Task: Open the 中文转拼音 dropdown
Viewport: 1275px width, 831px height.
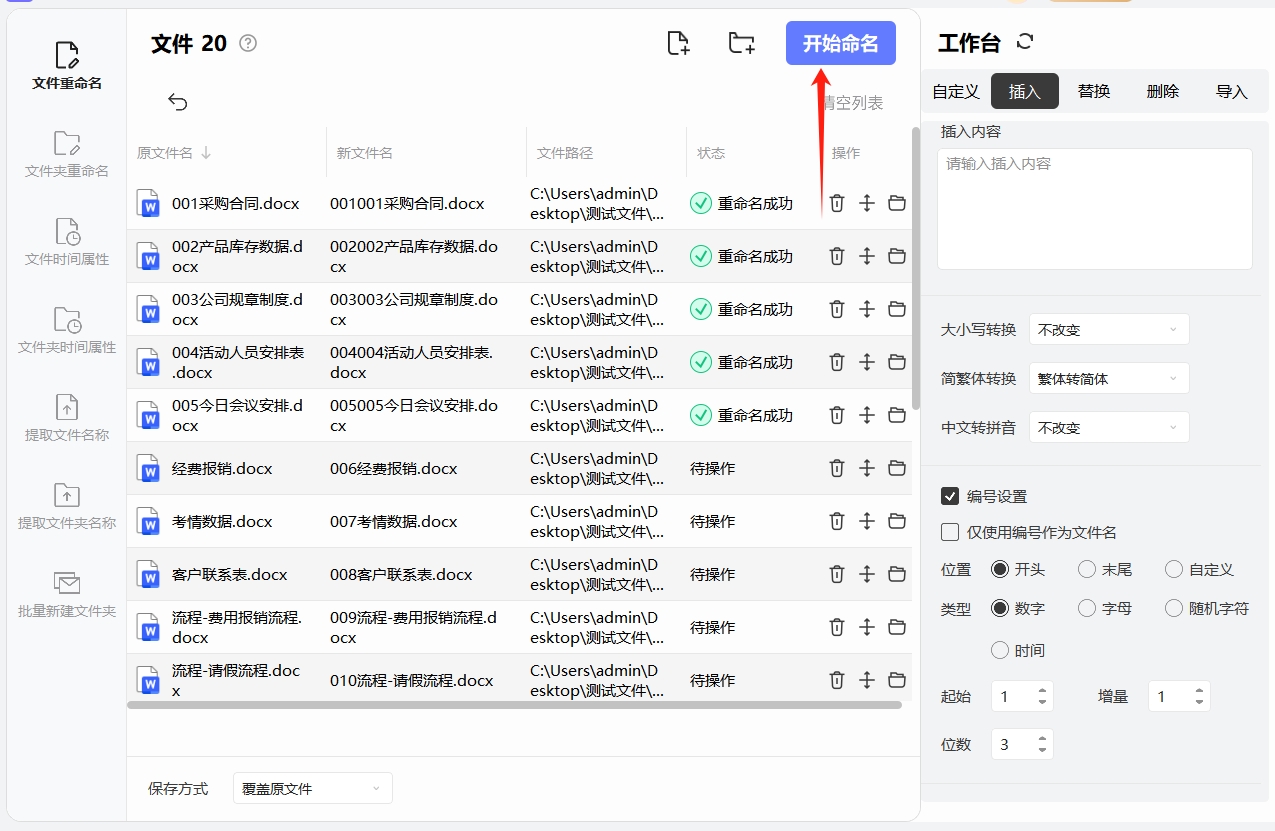Action: click(x=1109, y=427)
